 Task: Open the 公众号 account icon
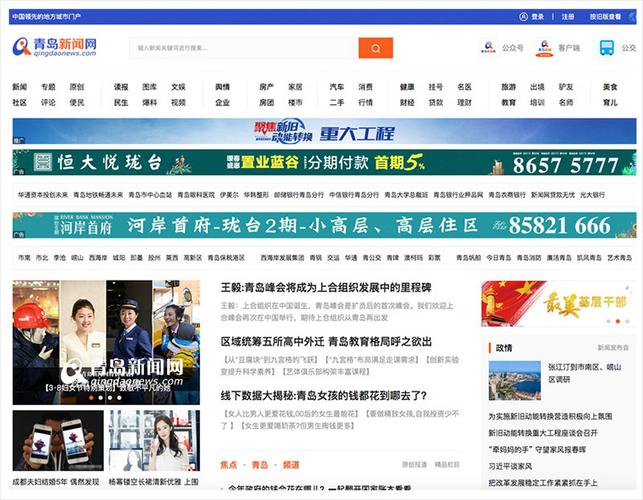tap(488, 48)
